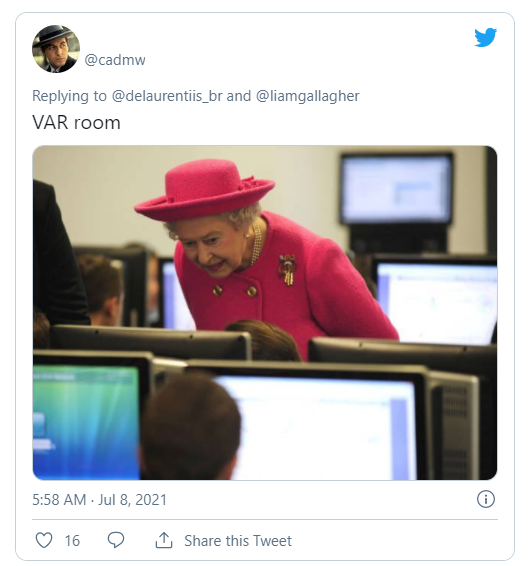Click the Replying to label text

69,96
